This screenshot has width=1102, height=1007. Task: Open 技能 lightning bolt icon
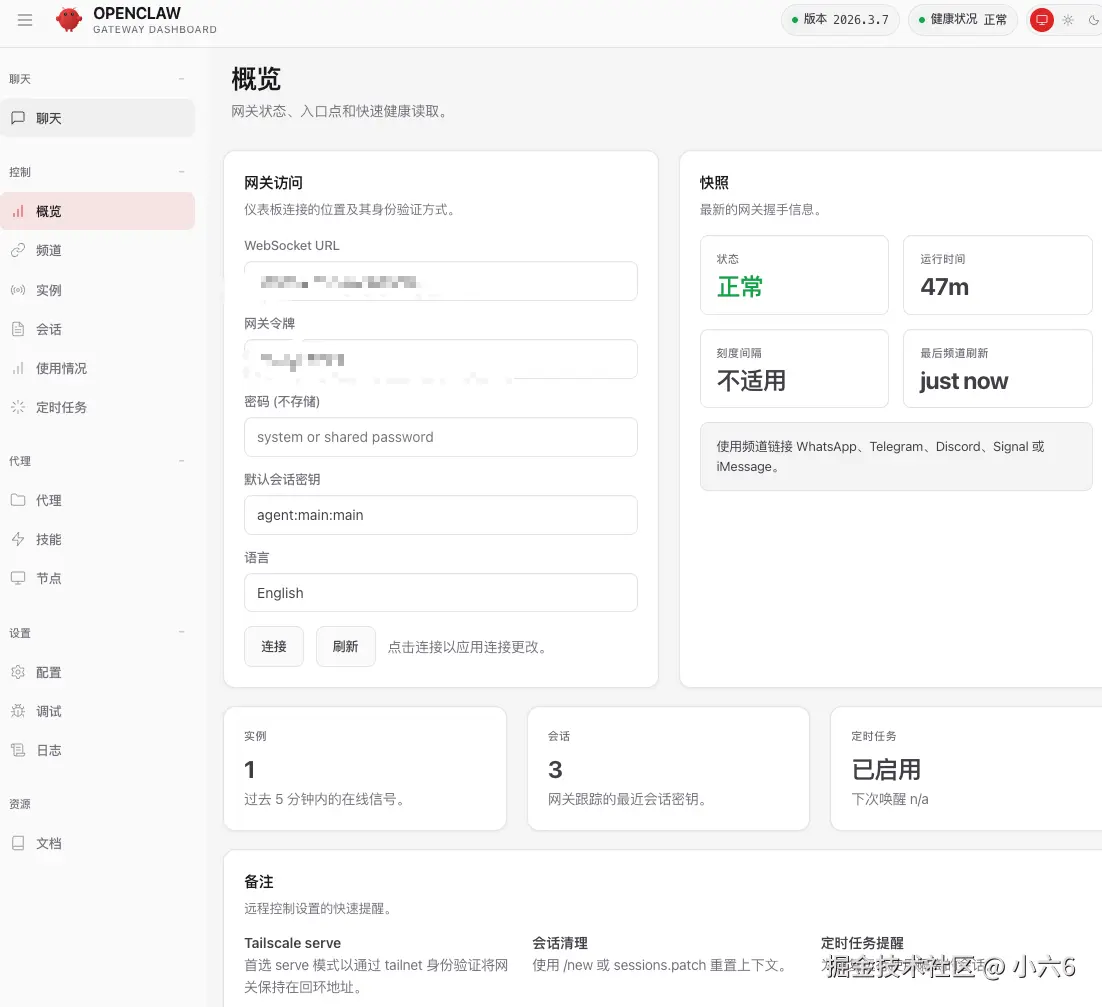click(18, 539)
